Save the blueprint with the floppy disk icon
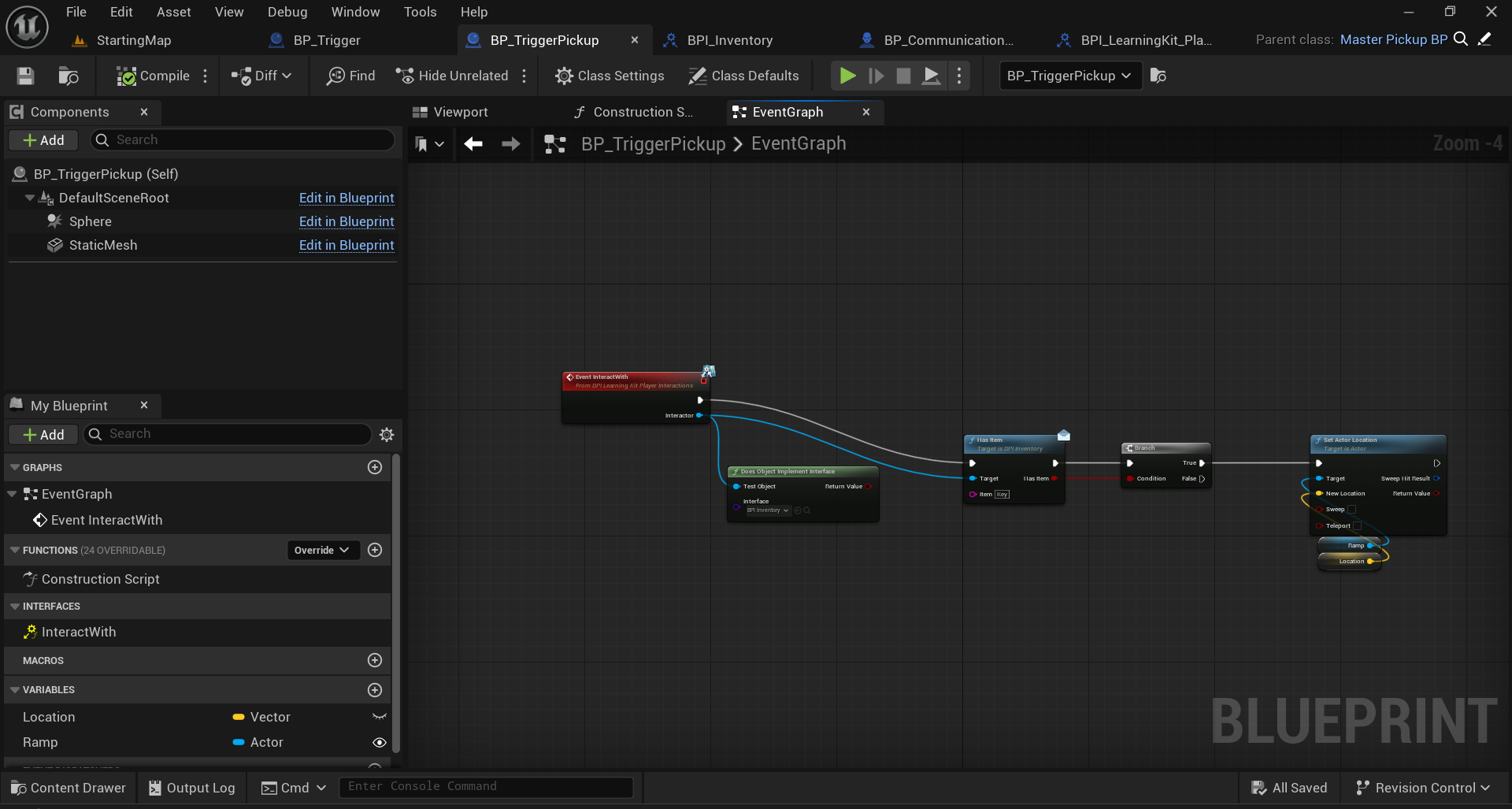Viewport: 1512px width, 809px height. [x=26, y=76]
